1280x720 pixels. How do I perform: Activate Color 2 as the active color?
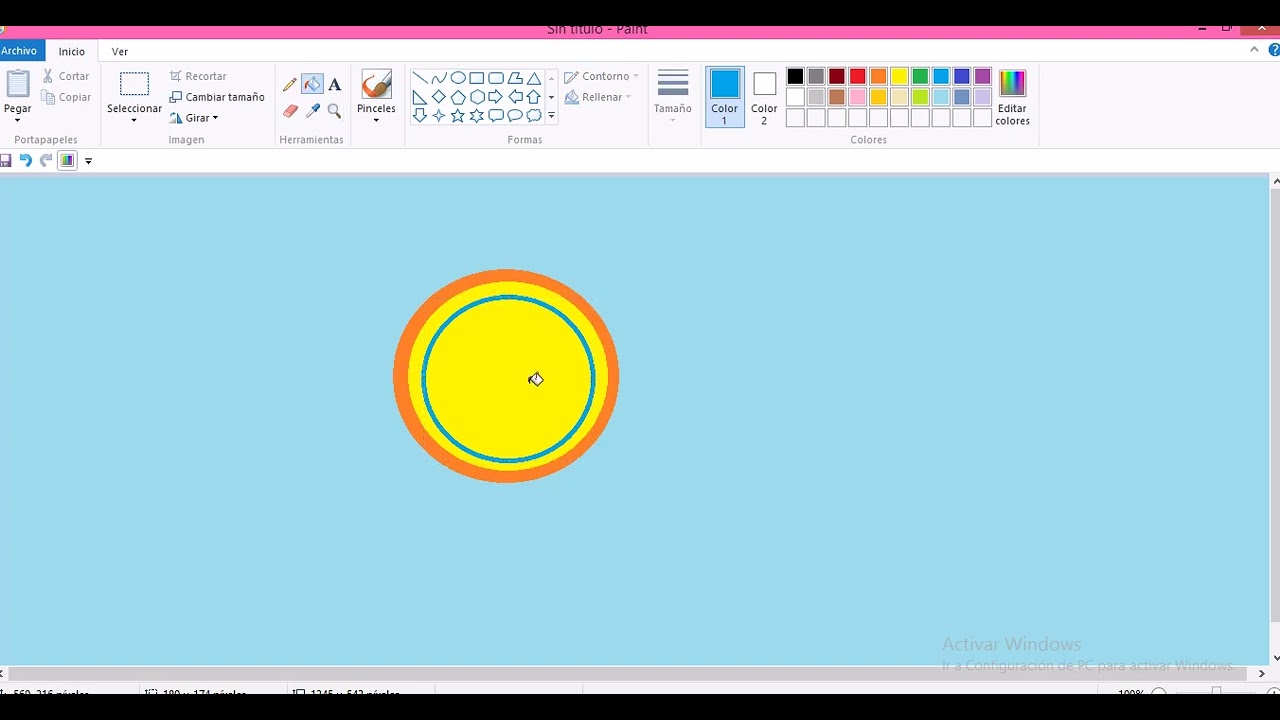(x=764, y=97)
